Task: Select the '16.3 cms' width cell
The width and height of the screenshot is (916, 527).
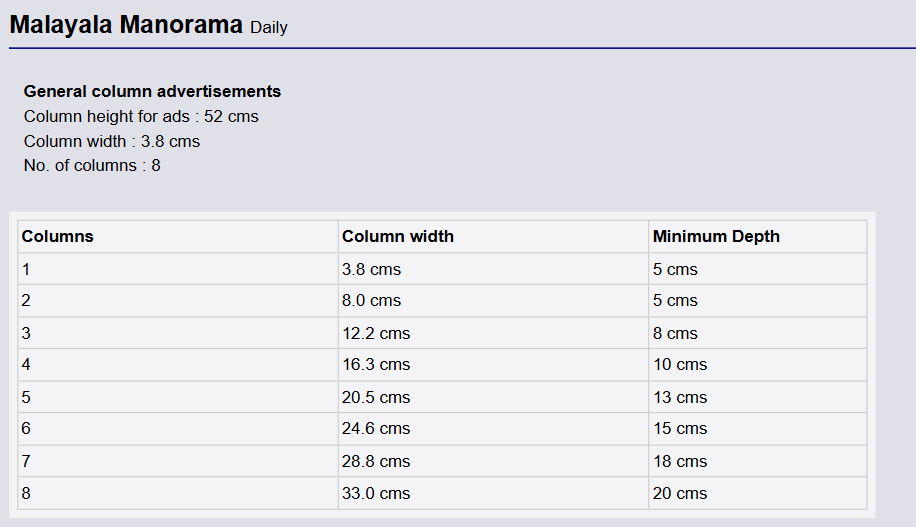Action: [494, 365]
